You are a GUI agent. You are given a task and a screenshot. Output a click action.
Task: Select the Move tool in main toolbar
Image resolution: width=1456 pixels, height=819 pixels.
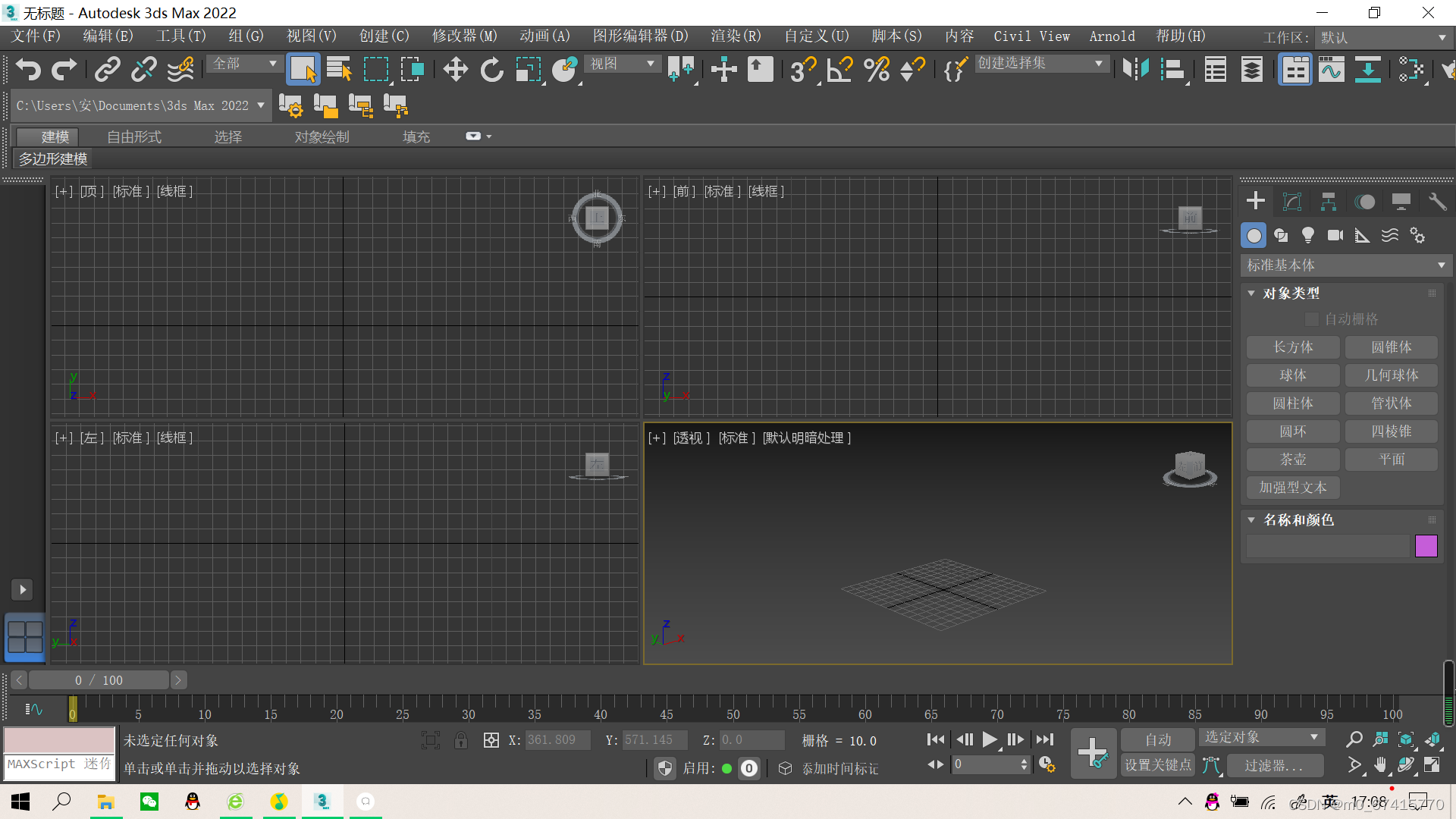[455, 70]
